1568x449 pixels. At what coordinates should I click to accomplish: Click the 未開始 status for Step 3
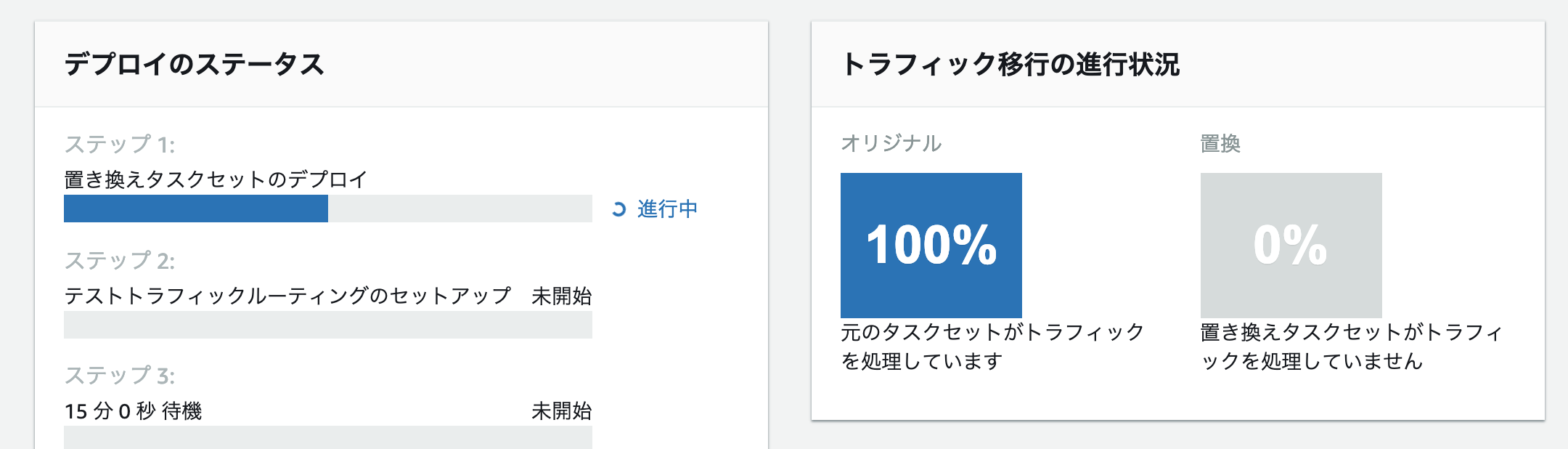561,411
